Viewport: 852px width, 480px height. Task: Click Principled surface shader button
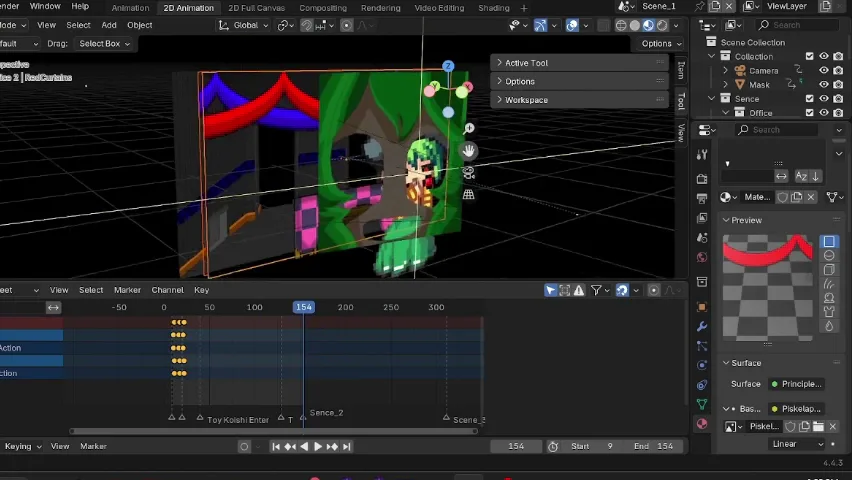(797, 384)
